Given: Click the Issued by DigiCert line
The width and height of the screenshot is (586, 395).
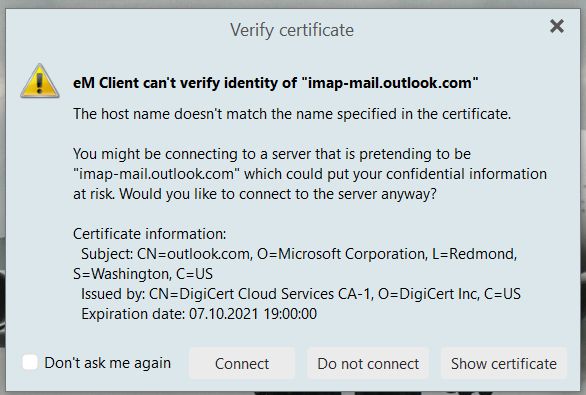Looking at the screenshot, I should point(301,294).
